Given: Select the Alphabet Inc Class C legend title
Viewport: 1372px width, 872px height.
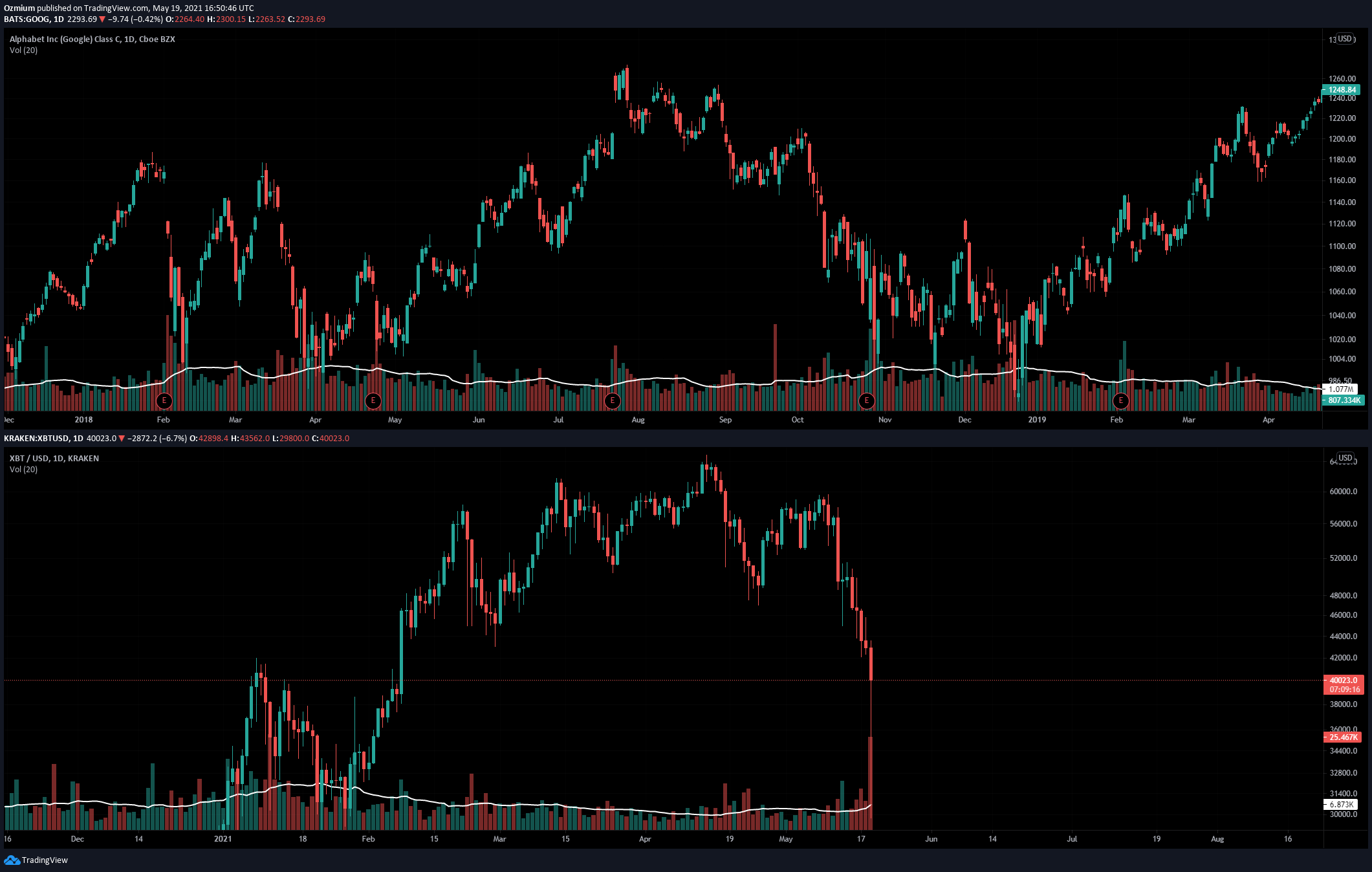Looking at the screenshot, I should [x=93, y=39].
